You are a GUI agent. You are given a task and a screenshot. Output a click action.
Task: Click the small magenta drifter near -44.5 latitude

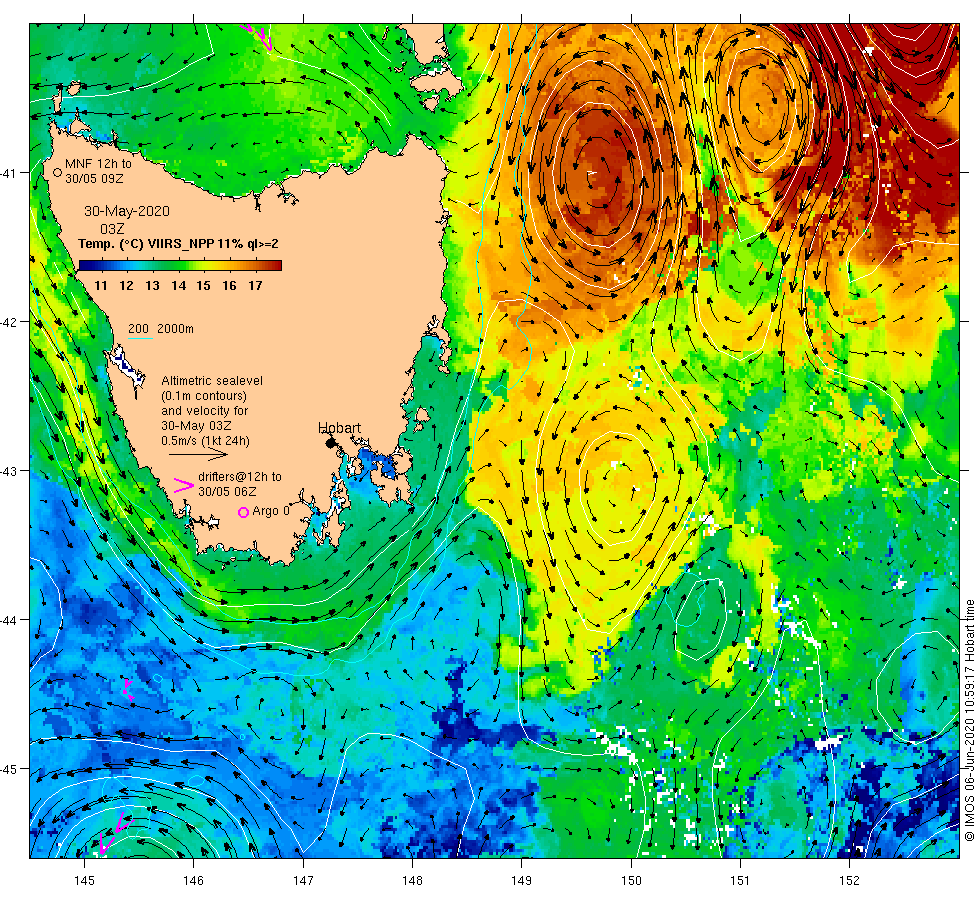pos(128,689)
